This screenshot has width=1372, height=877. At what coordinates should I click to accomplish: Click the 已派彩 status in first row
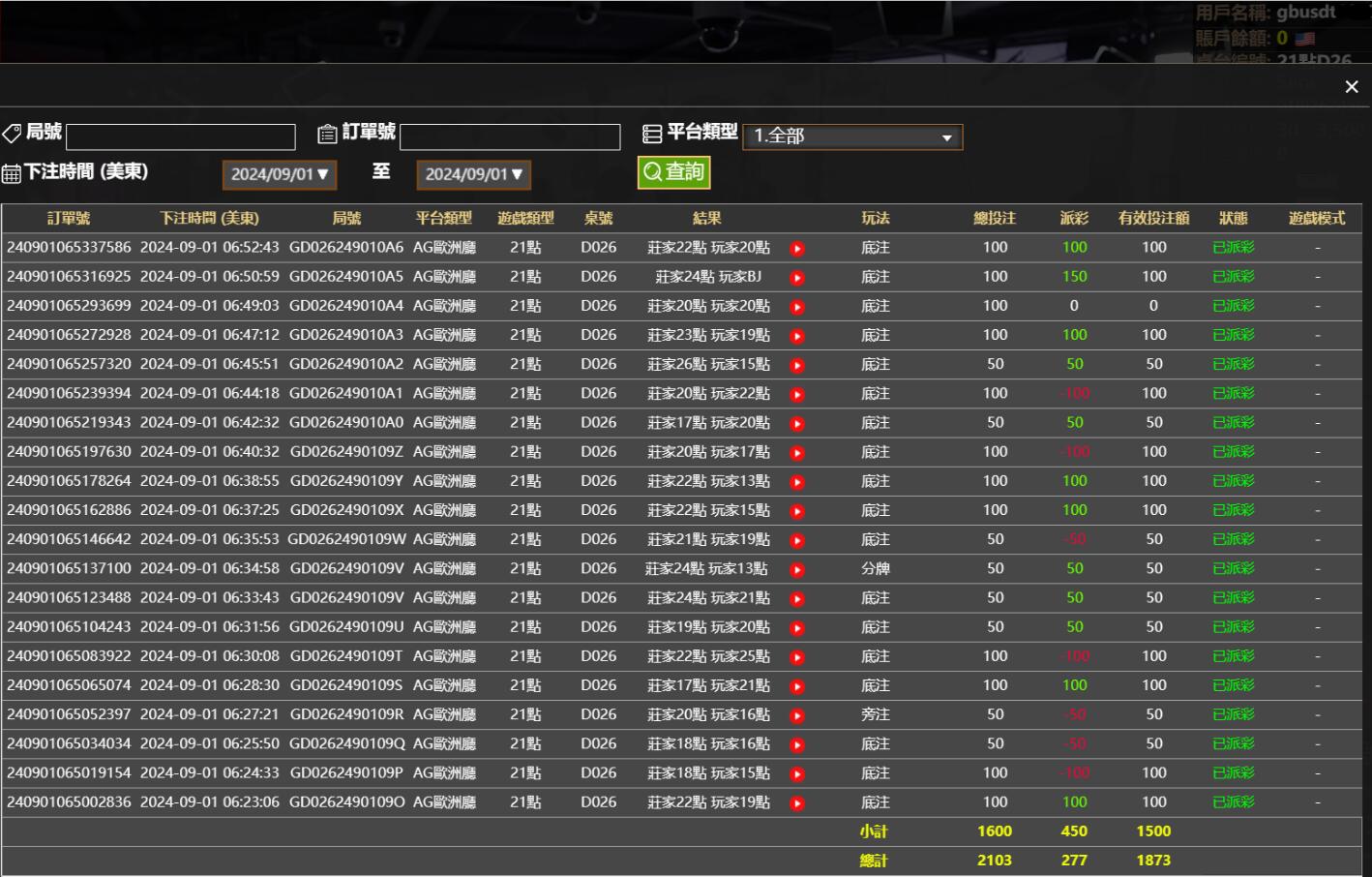pyautogui.click(x=1234, y=248)
